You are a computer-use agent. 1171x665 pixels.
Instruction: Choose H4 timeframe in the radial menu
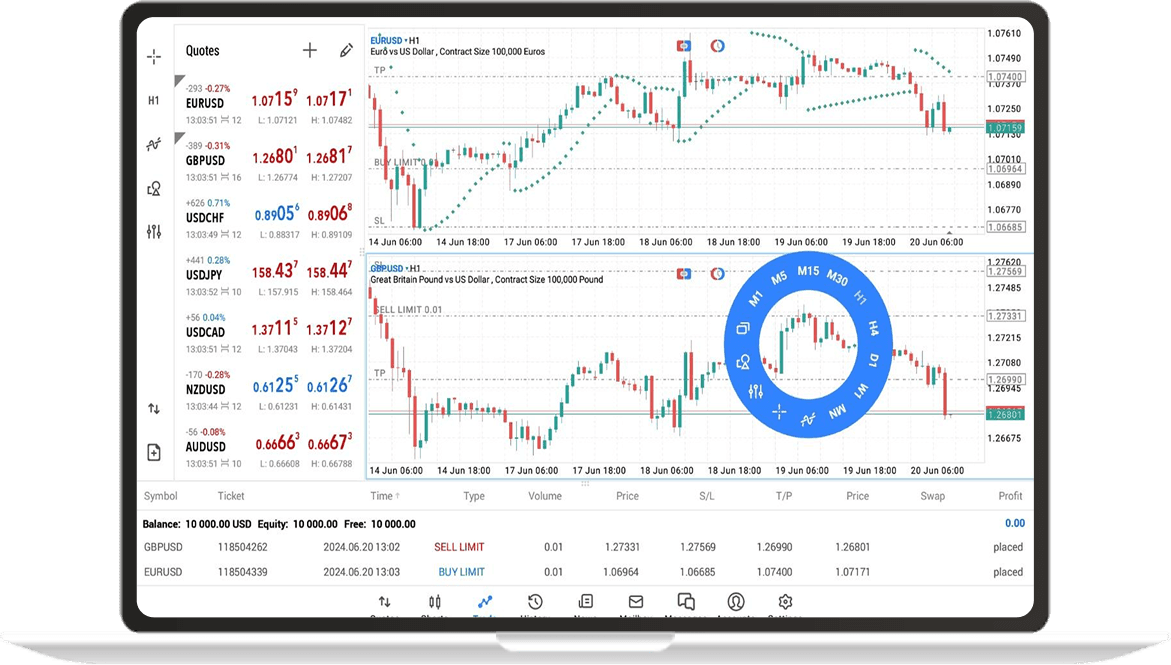pyautogui.click(x=873, y=328)
